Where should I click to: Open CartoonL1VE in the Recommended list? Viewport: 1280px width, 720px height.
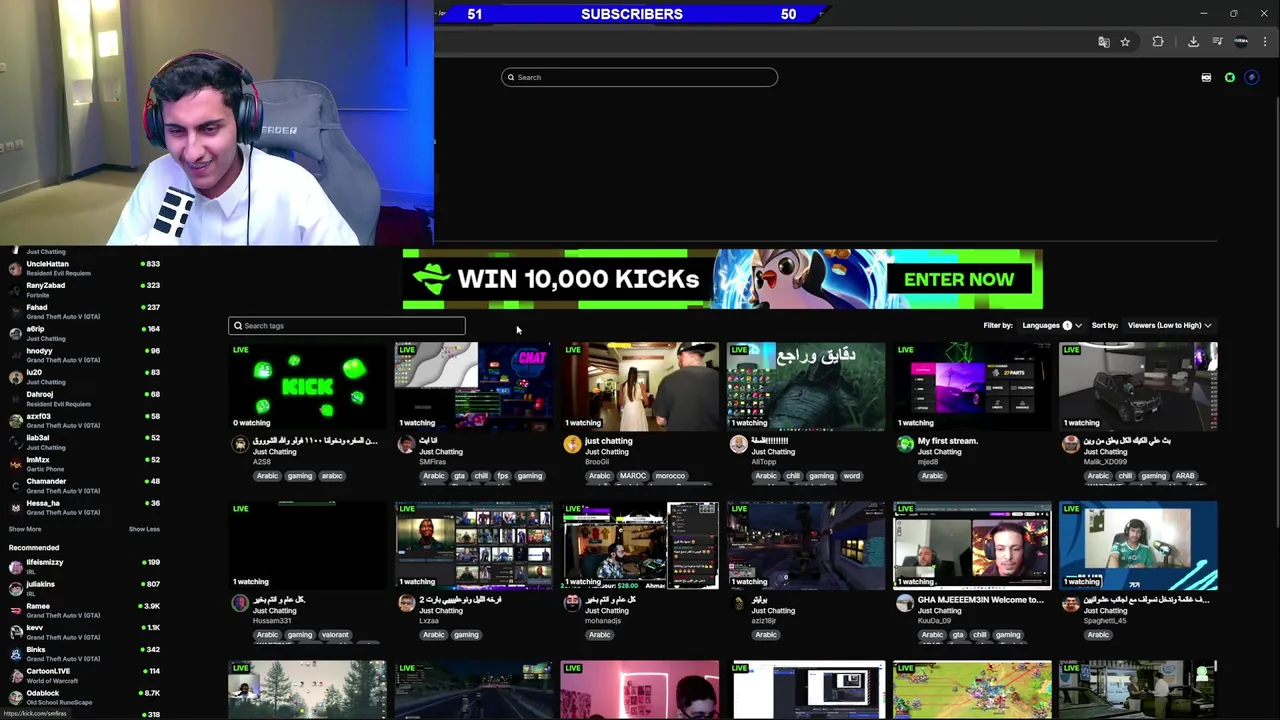[85, 676]
